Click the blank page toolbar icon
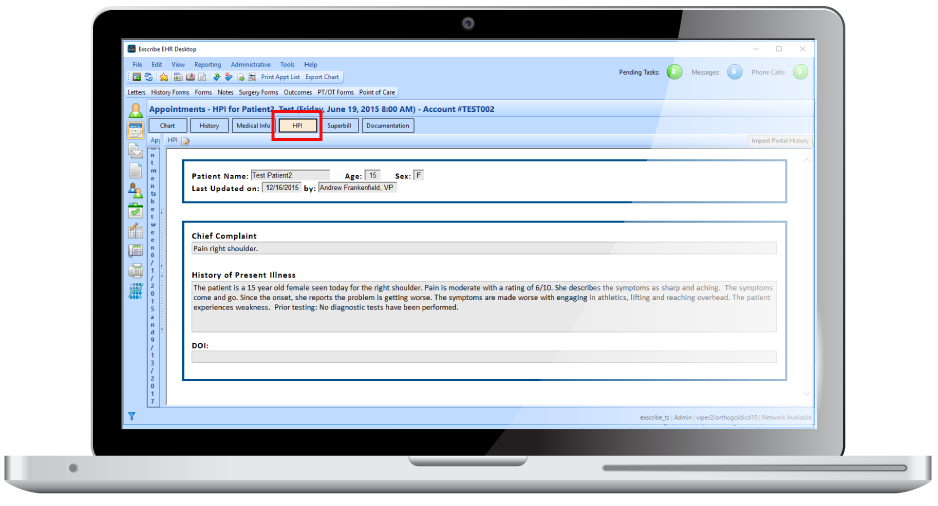The image size is (938, 506). [202, 77]
